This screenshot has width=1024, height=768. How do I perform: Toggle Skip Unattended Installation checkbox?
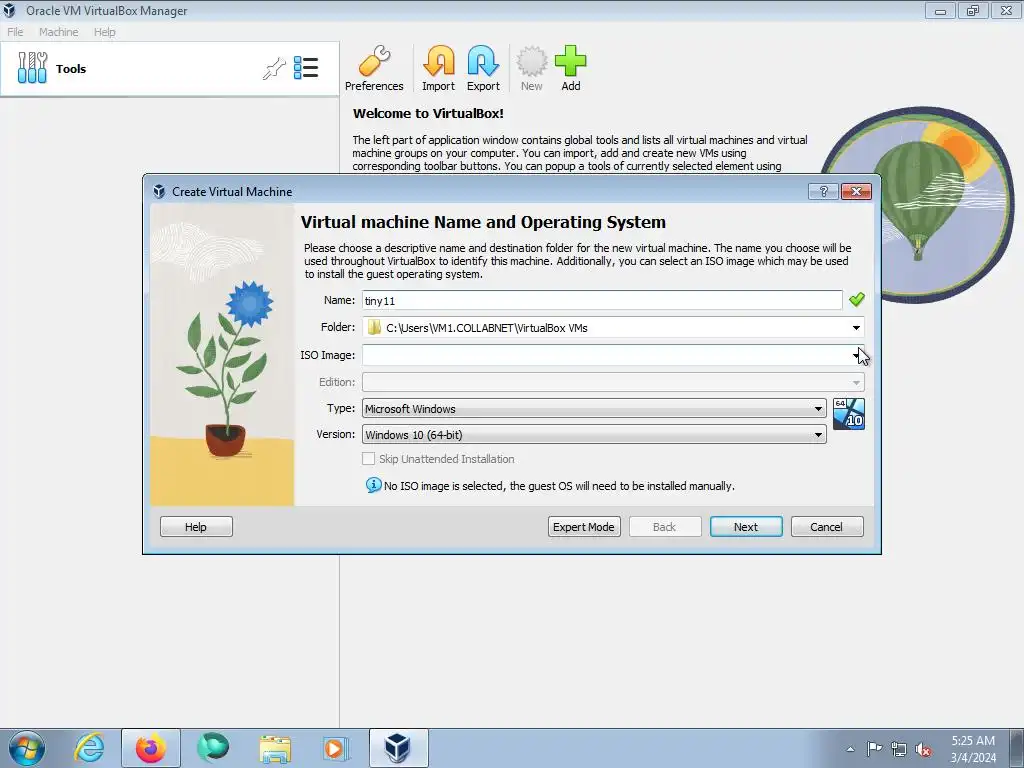[368, 458]
